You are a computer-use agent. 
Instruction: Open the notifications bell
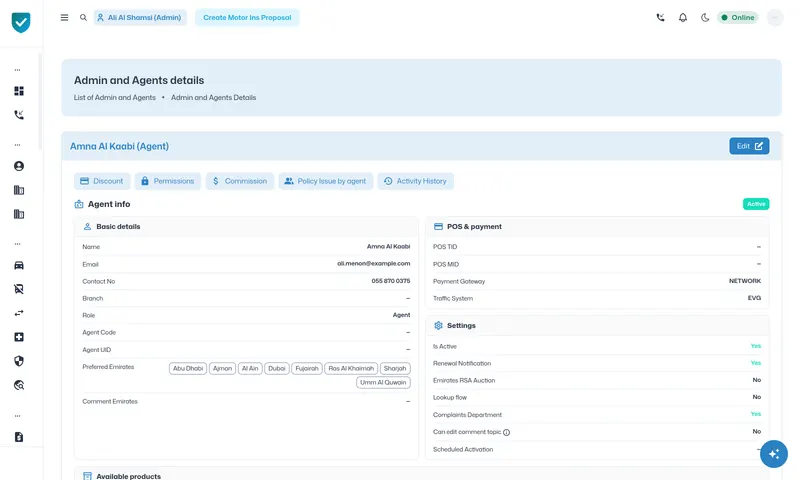683,17
